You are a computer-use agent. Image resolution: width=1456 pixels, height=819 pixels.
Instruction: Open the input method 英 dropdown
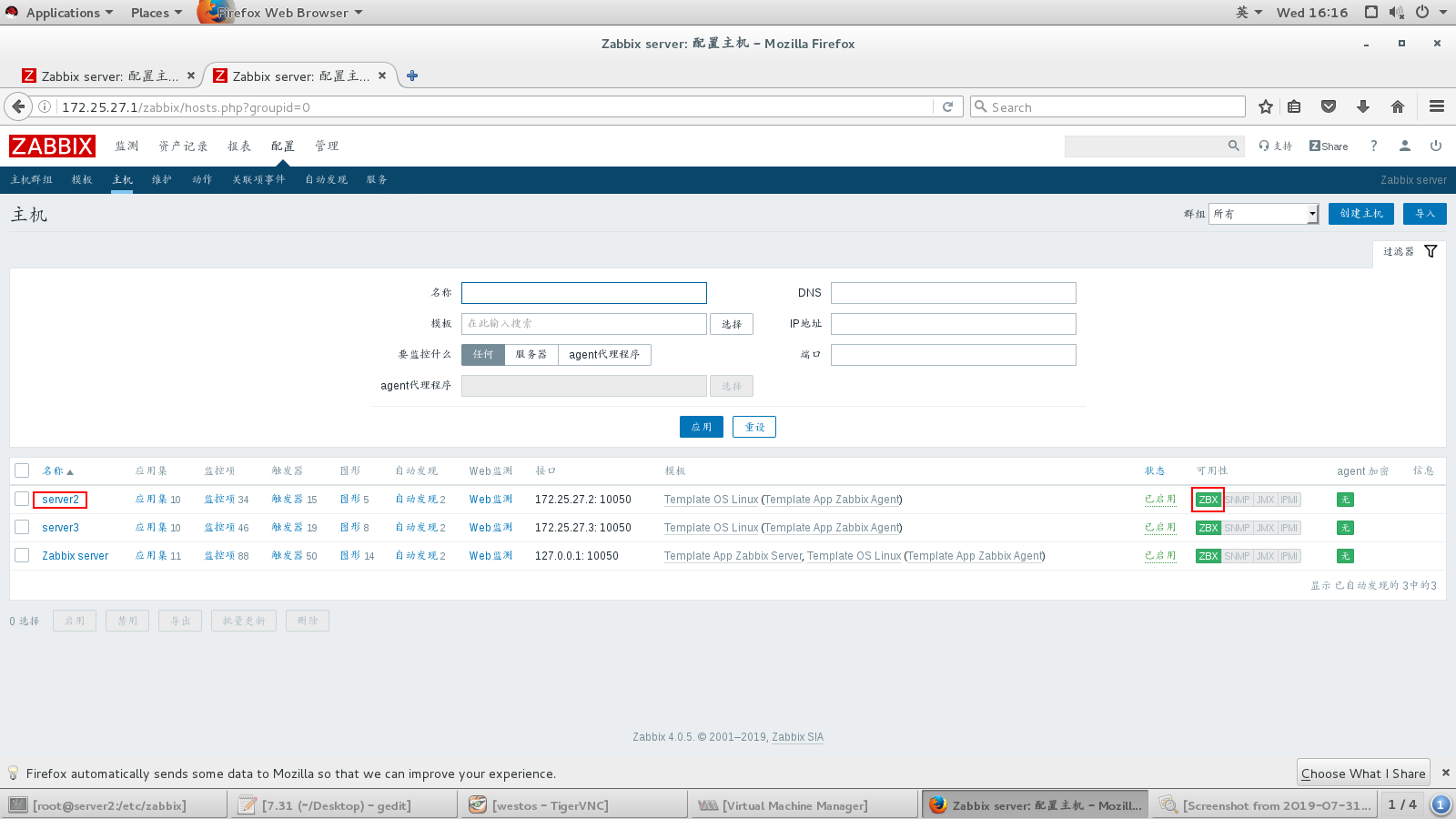coord(1249,13)
